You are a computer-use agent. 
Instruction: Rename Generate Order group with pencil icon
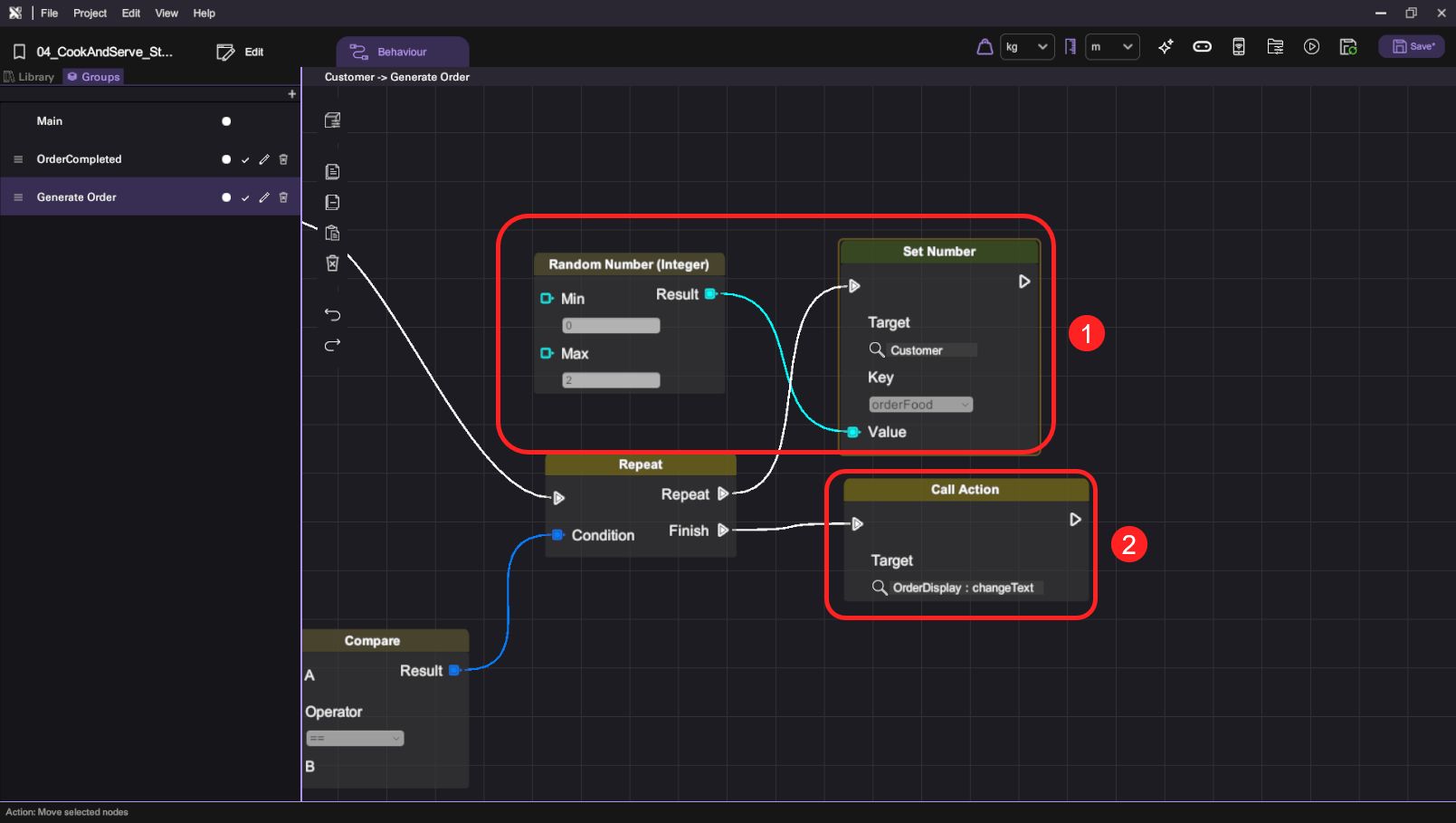click(264, 197)
